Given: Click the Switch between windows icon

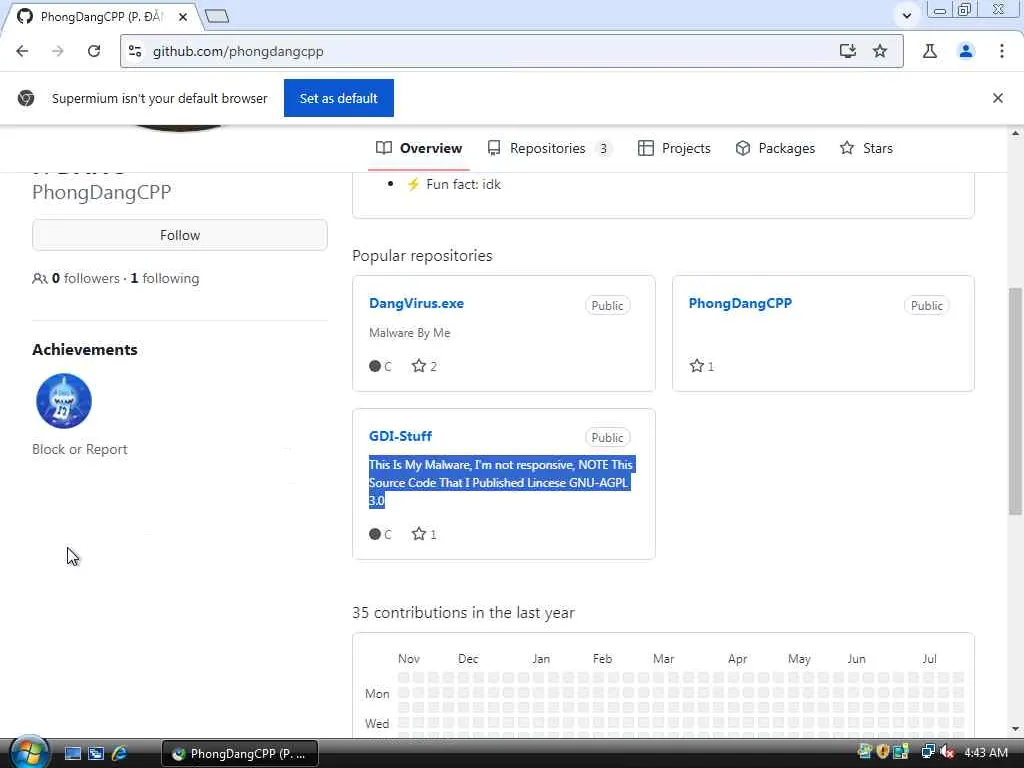Looking at the screenshot, I should coord(96,753).
